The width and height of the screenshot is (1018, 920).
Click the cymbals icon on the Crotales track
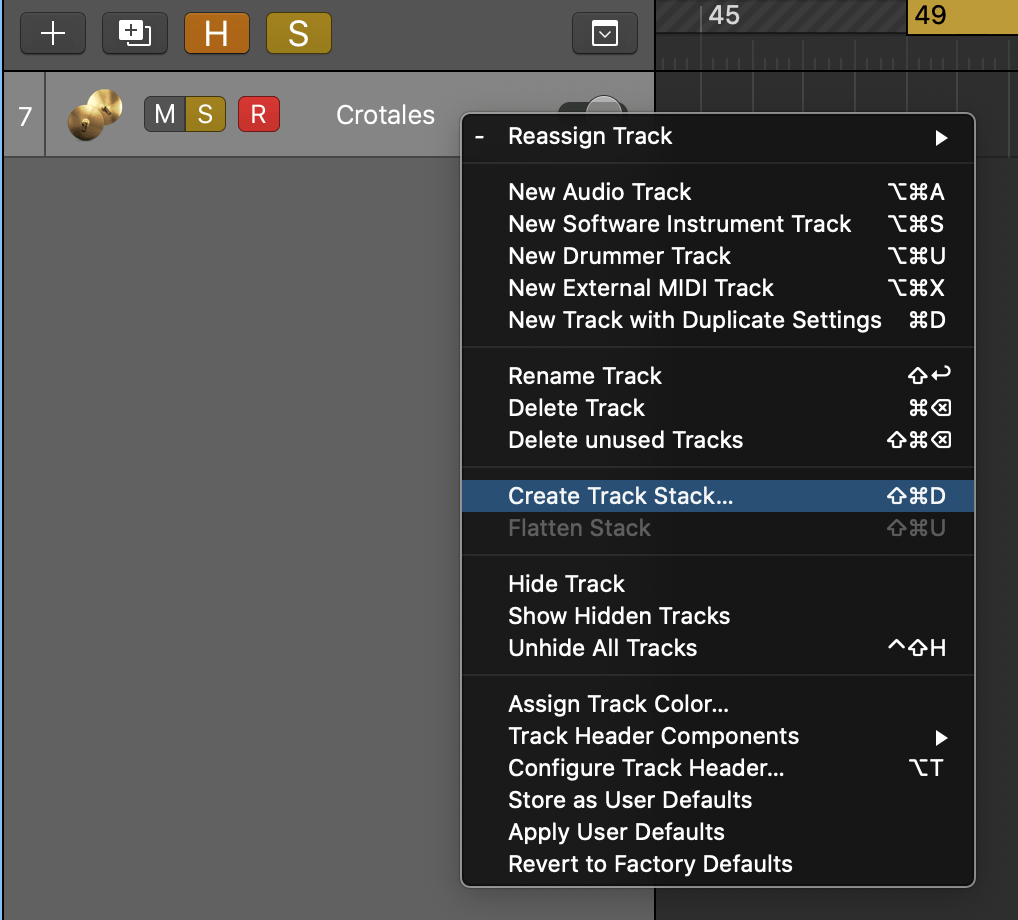click(94, 115)
